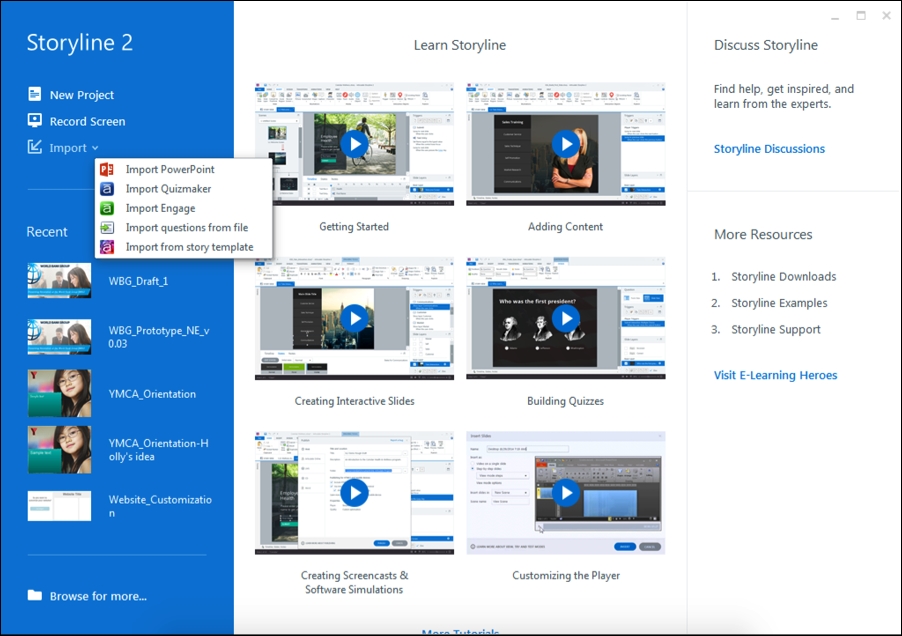Image resolution: width=902 pixels, height=636 pixels.
Task: Minimize the Storyline window
Action: pos(835,17)
